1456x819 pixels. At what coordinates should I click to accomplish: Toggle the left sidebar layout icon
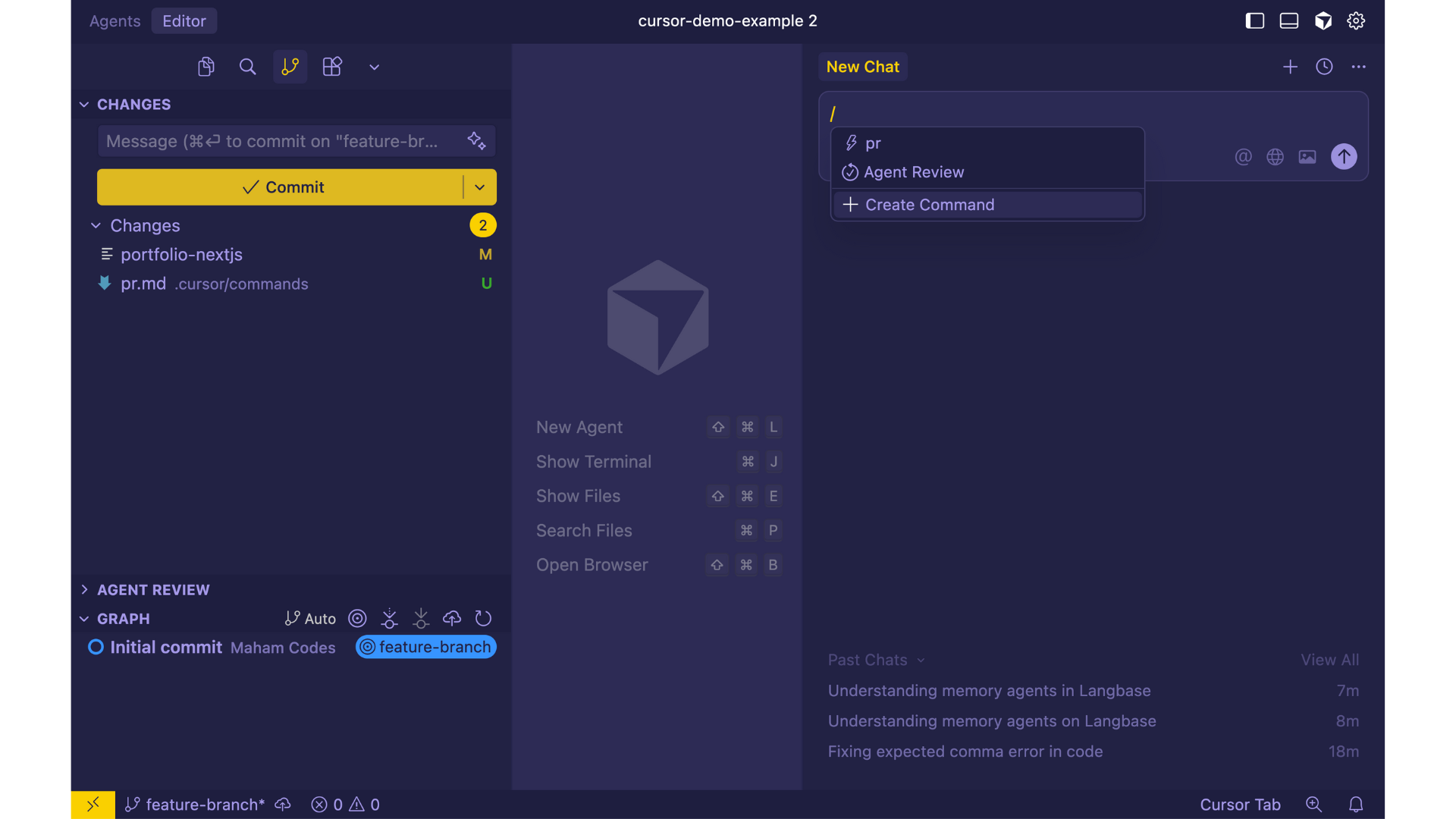click(x=1255, y=21)
